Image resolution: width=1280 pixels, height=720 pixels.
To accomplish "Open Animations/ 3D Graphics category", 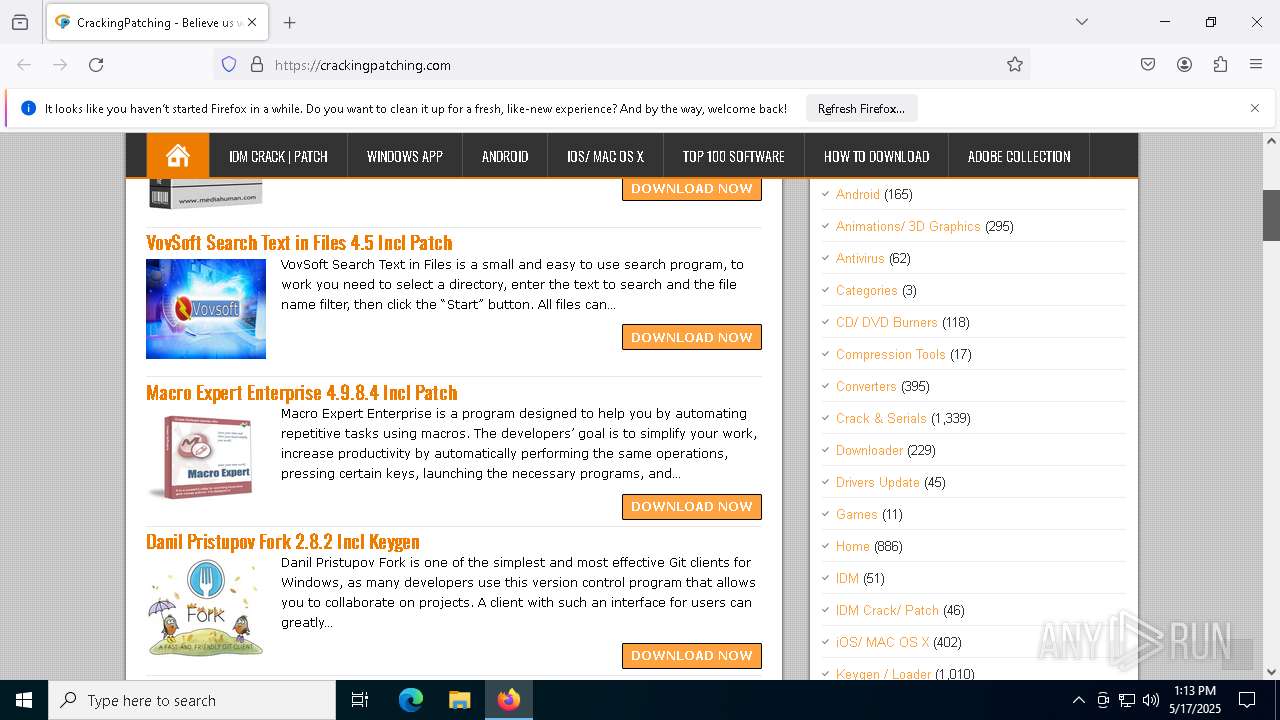I will tap(908, 226).
